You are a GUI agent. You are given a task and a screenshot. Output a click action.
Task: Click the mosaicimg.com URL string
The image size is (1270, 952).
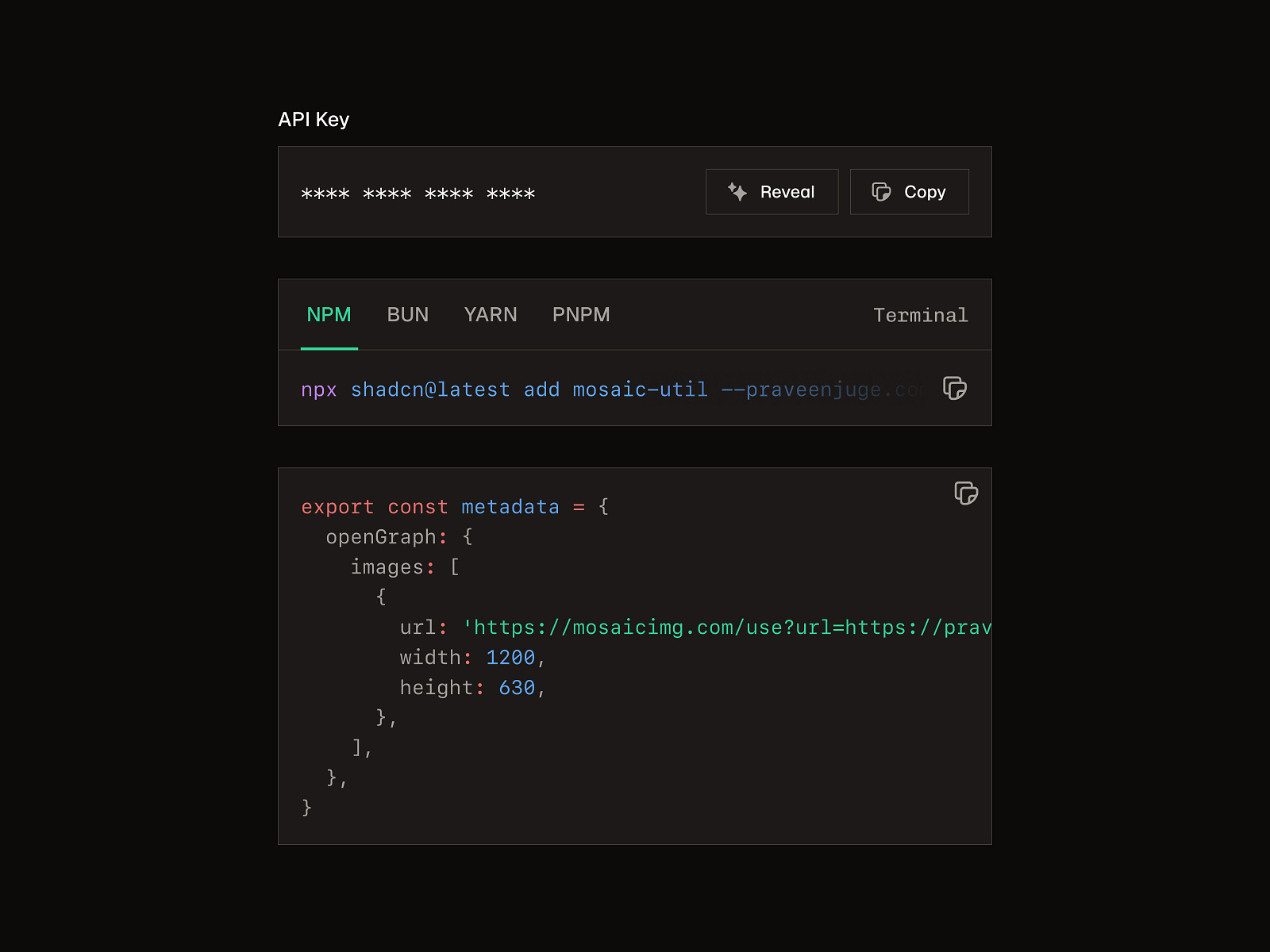click(727, 628)
